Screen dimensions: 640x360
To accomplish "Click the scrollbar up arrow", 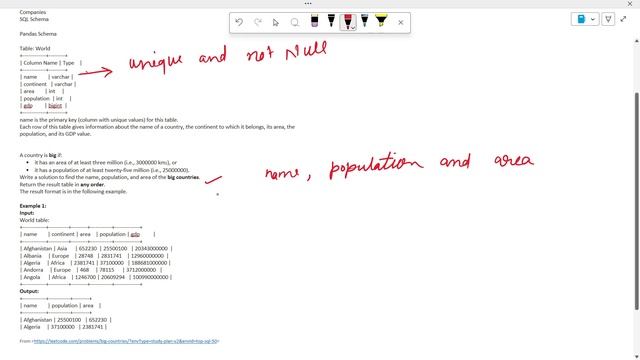I will [636, 41].
